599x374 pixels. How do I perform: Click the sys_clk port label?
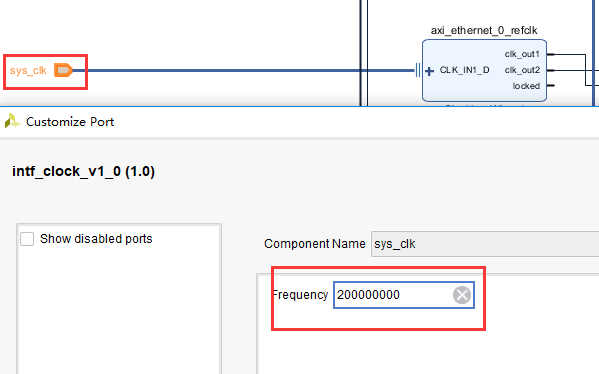point(28,71)
